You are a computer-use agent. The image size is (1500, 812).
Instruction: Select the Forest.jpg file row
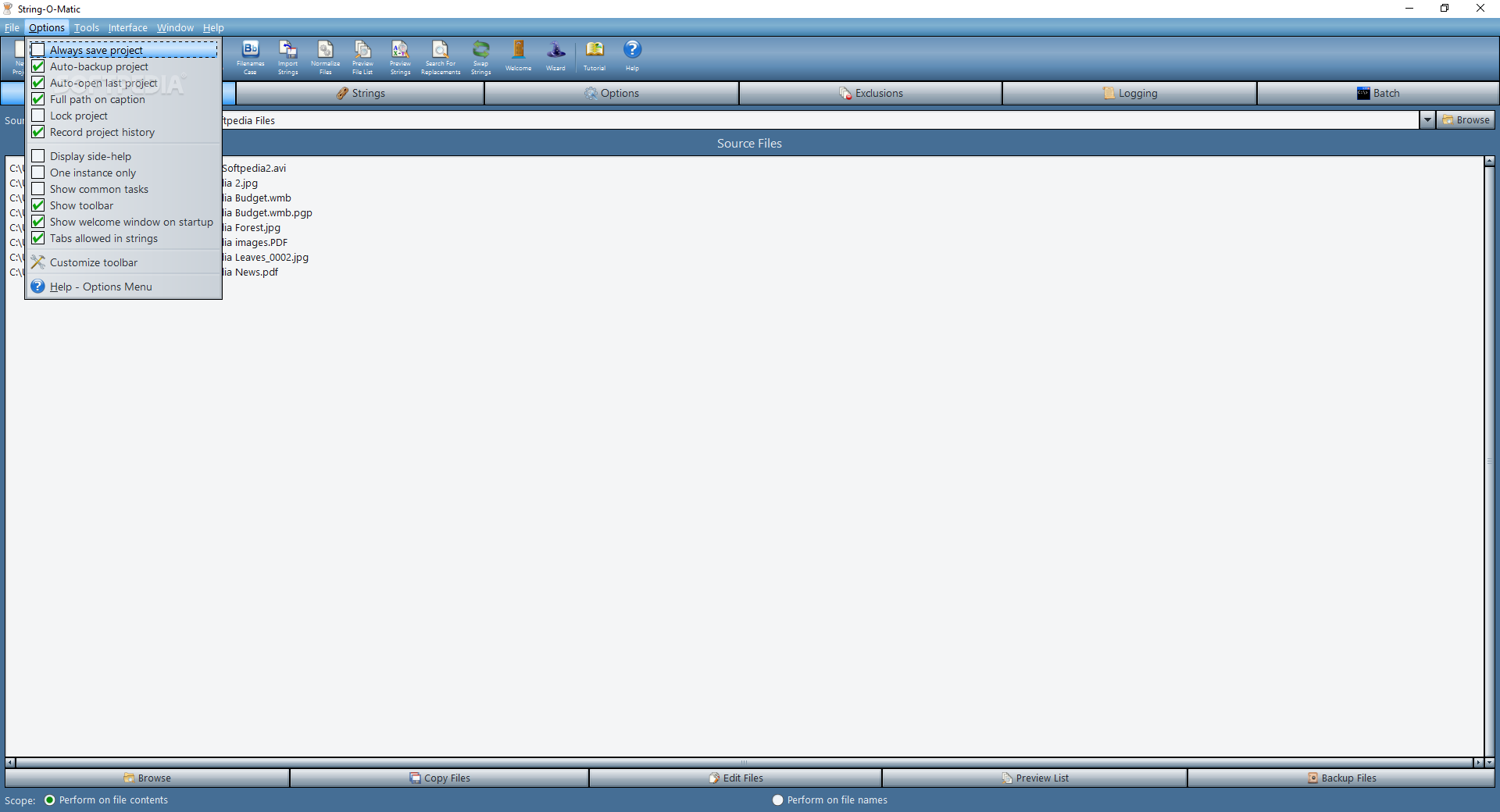click(252, 227)
